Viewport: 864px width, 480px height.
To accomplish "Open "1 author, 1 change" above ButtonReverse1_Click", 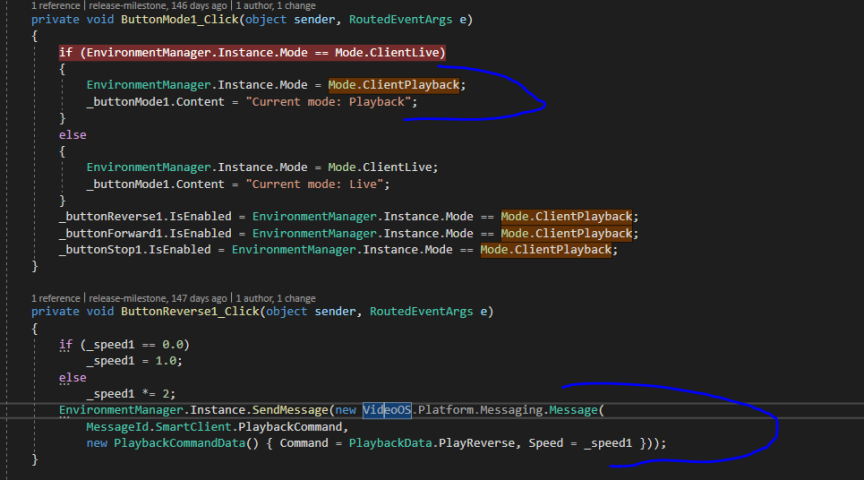I will 275,298.
